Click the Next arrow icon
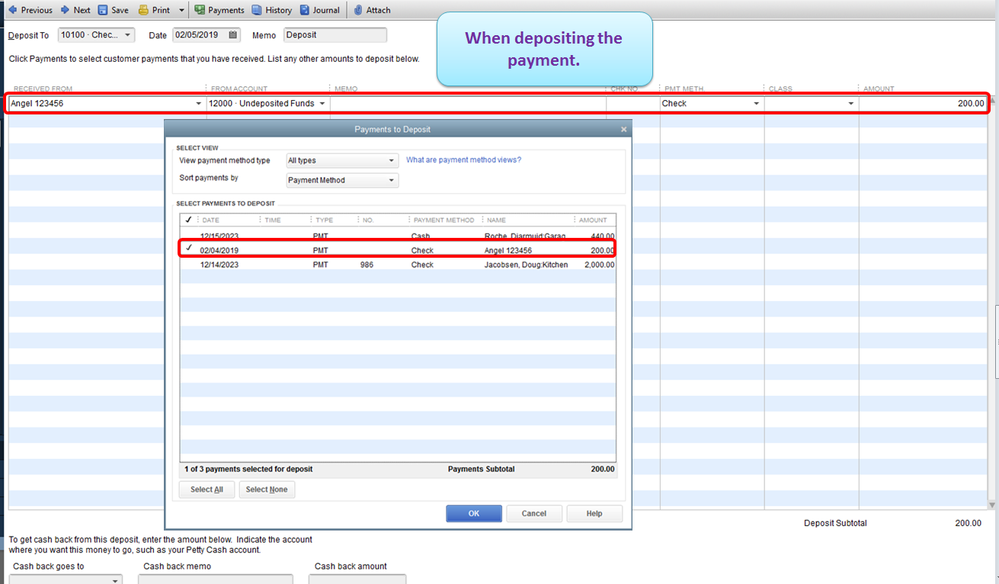This screenshot has width=999, height=584. pyautogui.click(x=65, y=10)
